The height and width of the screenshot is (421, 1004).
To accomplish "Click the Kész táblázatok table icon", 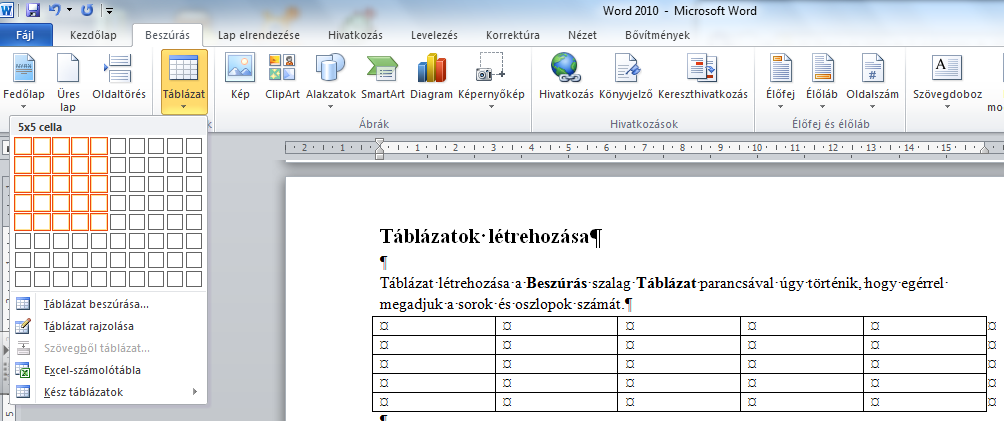I will click(23, 392).
